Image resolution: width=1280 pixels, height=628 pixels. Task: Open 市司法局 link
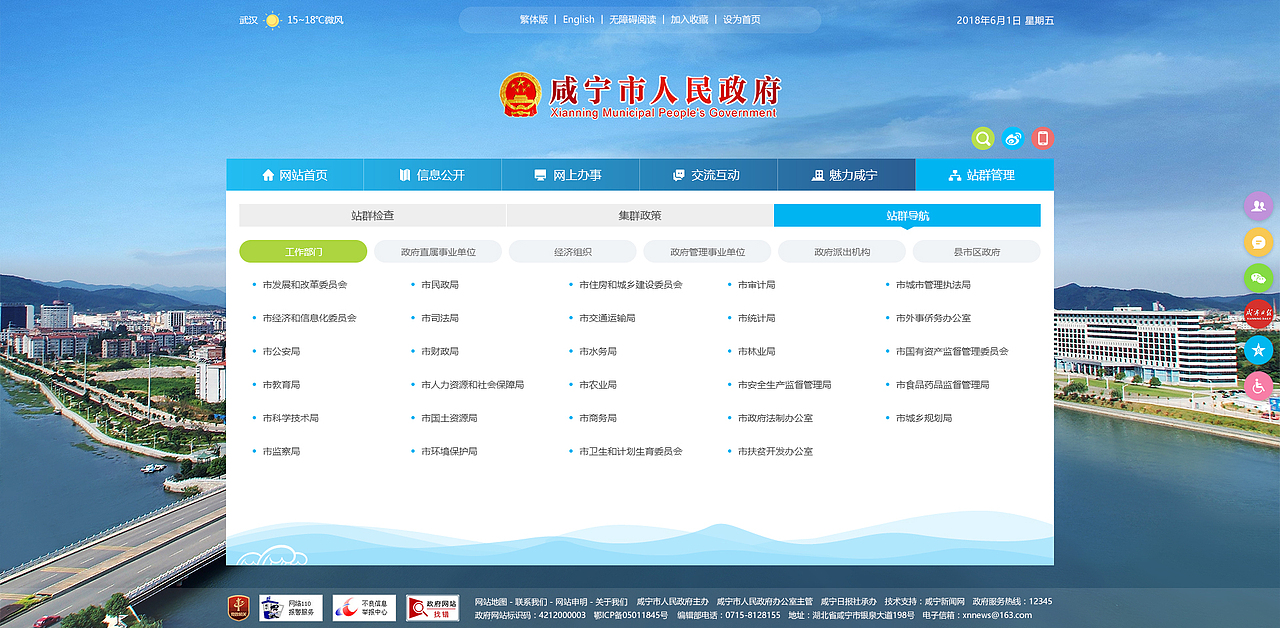(440, 318)
